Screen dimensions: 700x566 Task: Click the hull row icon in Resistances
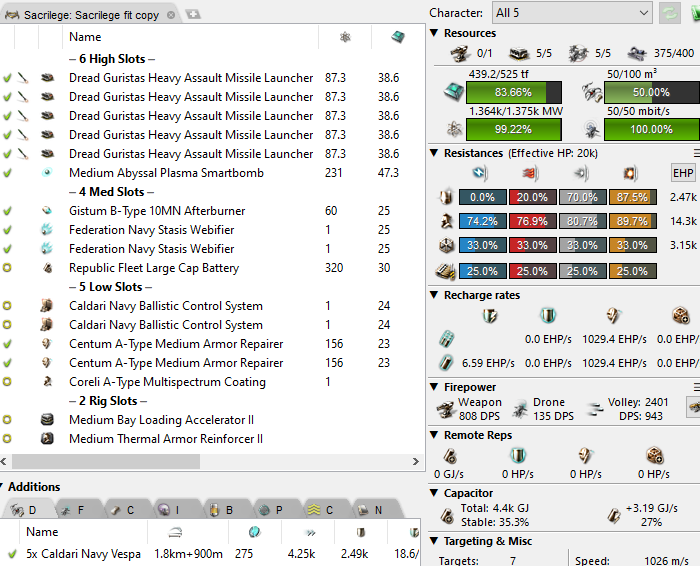pos(446,245)
